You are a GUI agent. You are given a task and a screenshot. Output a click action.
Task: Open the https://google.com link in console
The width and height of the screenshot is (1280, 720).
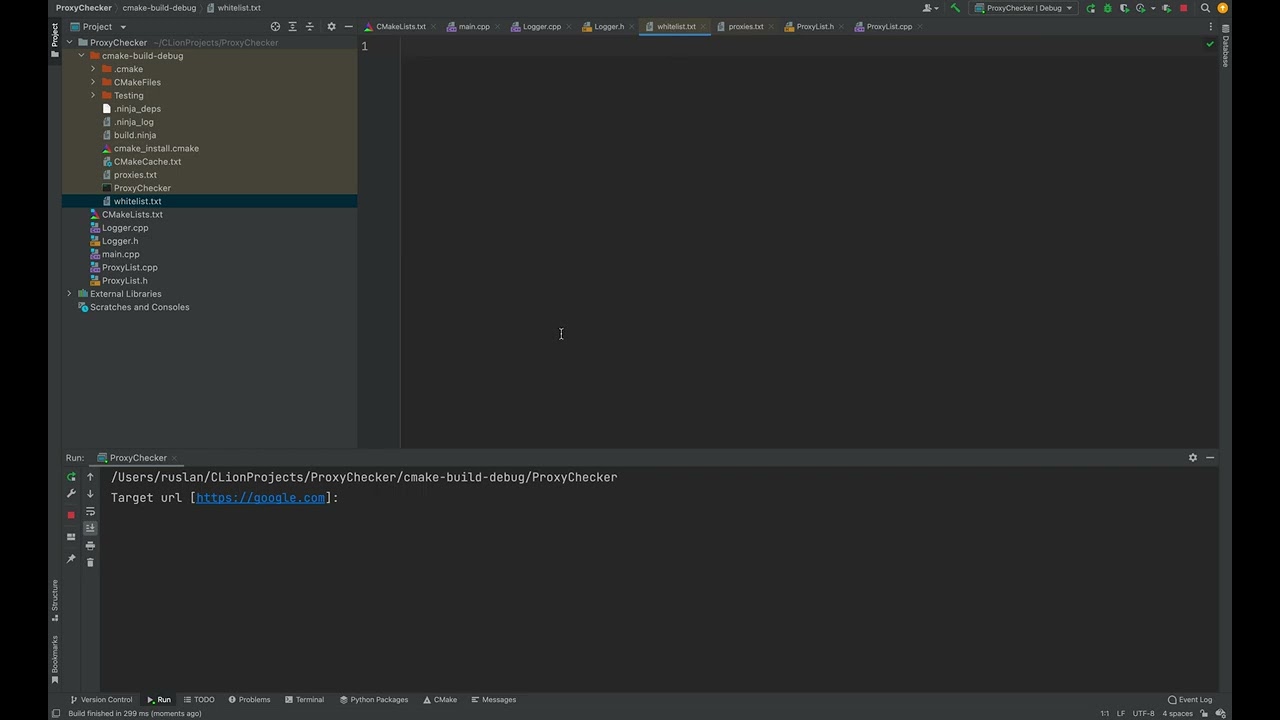(260, 498)
